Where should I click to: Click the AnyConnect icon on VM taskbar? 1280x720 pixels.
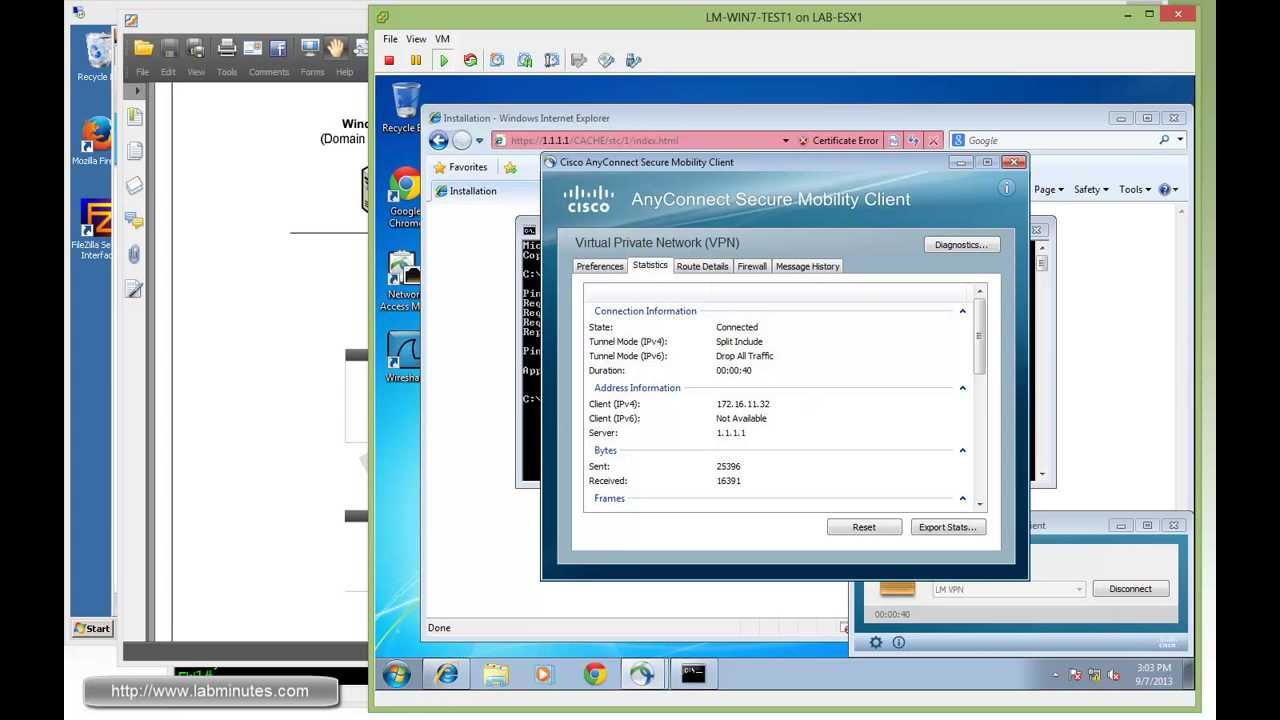pyautogui.click(x=642, y=674)
